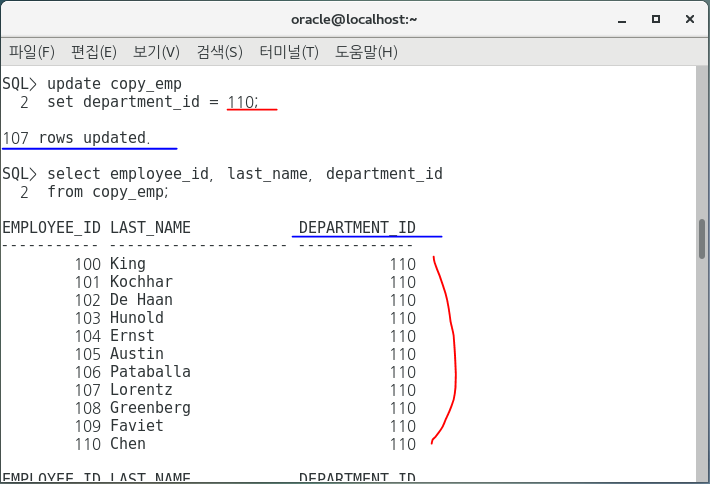
Task: Minimize the oracle@localhost terminal window
Action: 622,20
